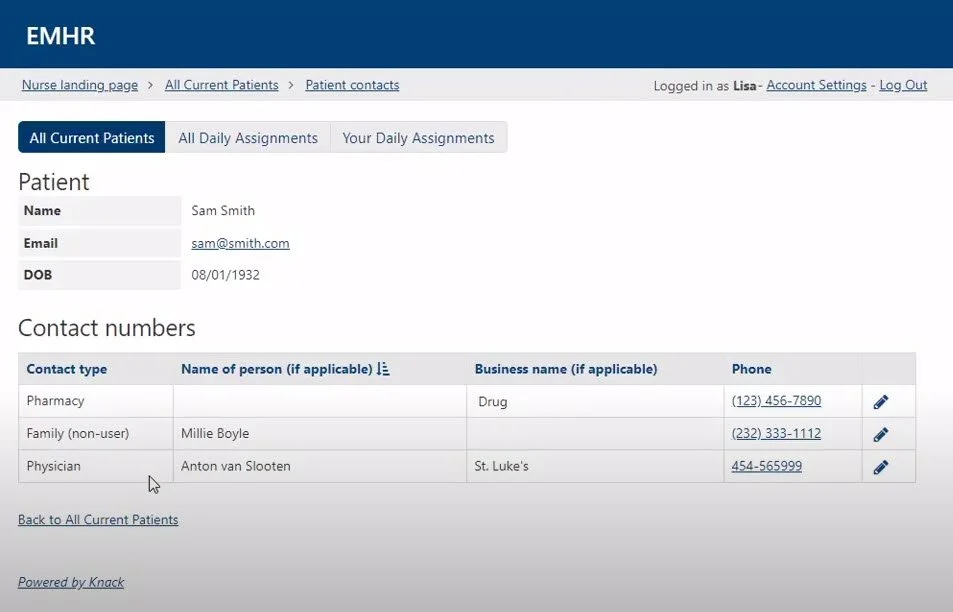Call the Physician at 454-565999
953x612 pixels.
point(766,465)
